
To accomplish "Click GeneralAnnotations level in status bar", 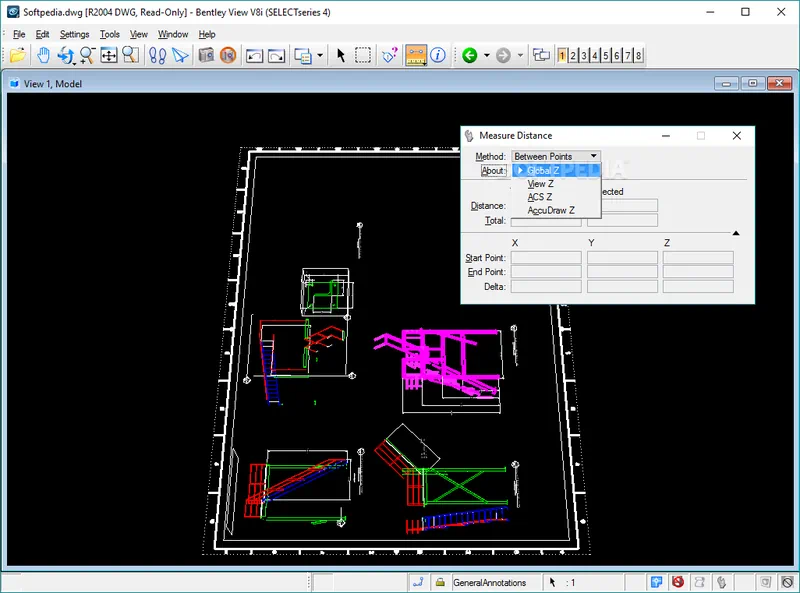I will point(489,582).
